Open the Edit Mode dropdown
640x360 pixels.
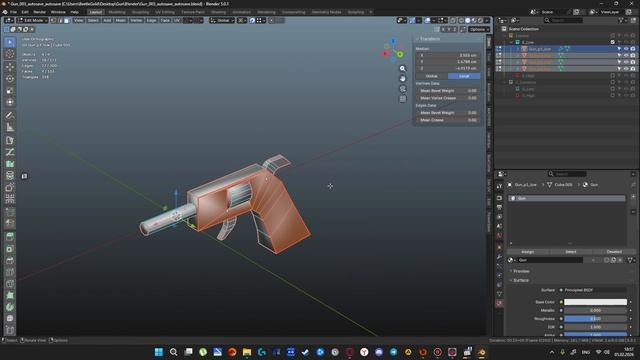(x=32, y=20)
